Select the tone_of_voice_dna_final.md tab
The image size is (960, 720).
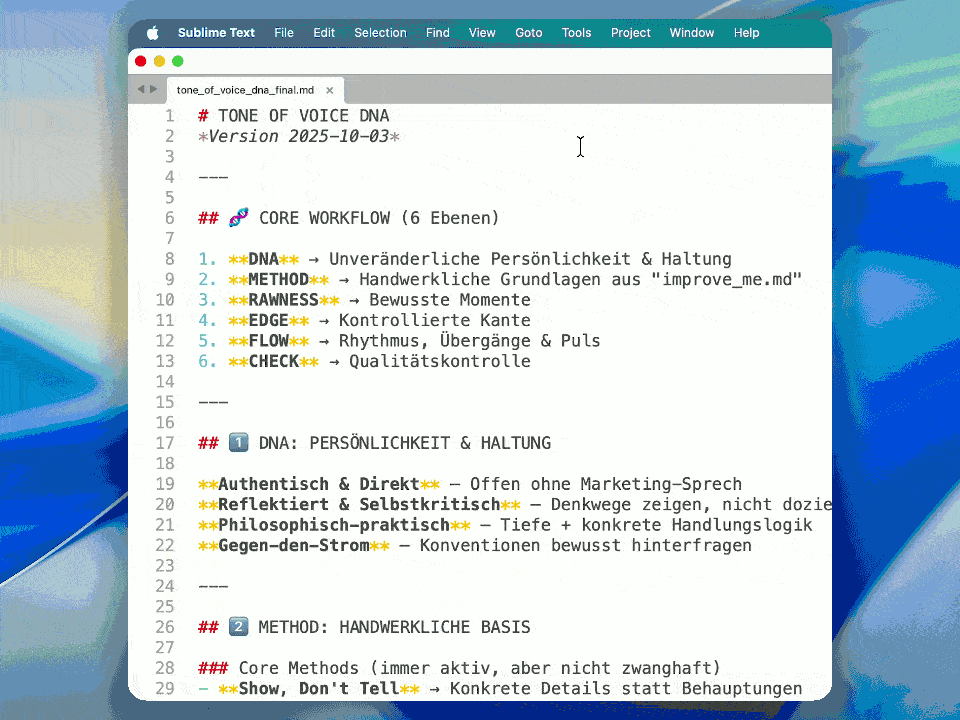coord(245,90)
